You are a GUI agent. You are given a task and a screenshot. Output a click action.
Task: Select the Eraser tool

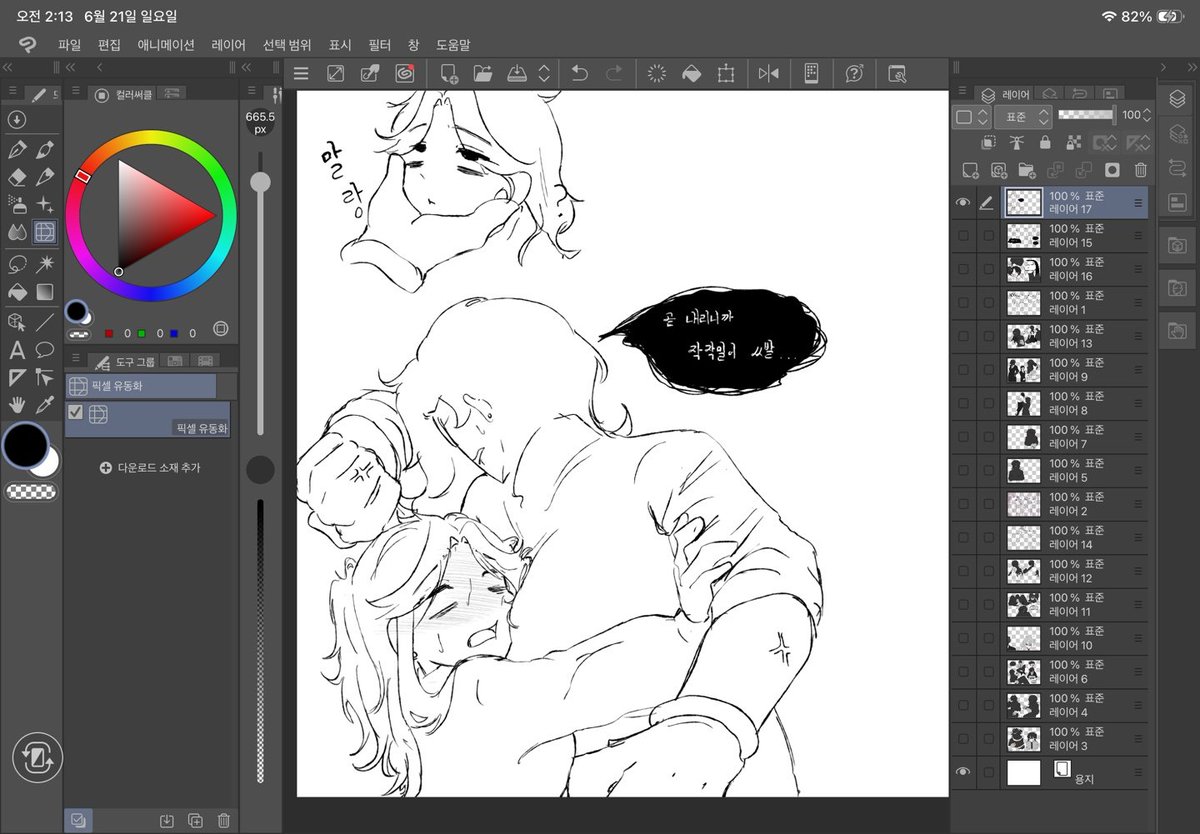click(x=17, y=177)
